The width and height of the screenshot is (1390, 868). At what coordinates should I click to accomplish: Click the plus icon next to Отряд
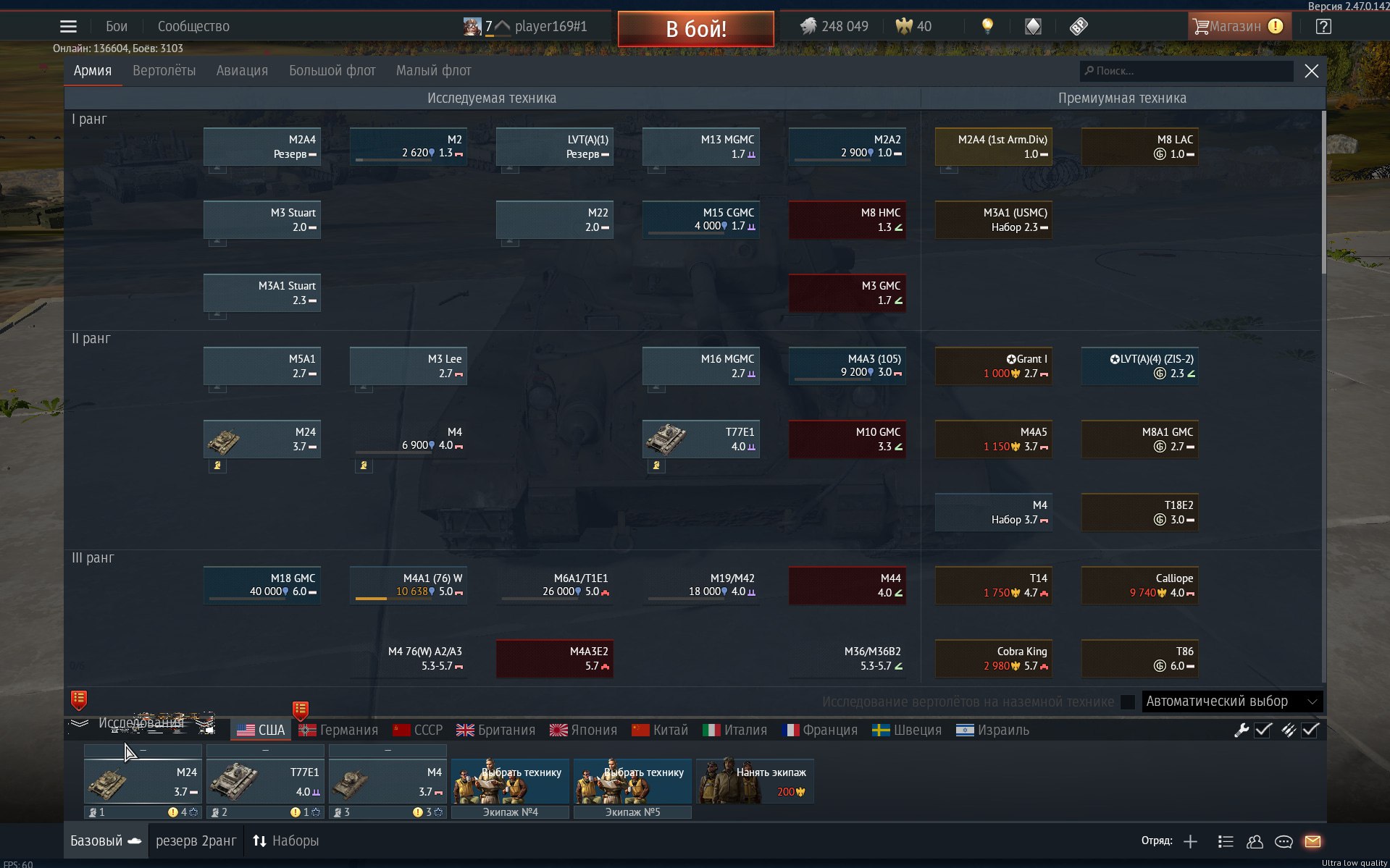(x=1190, y=841)
